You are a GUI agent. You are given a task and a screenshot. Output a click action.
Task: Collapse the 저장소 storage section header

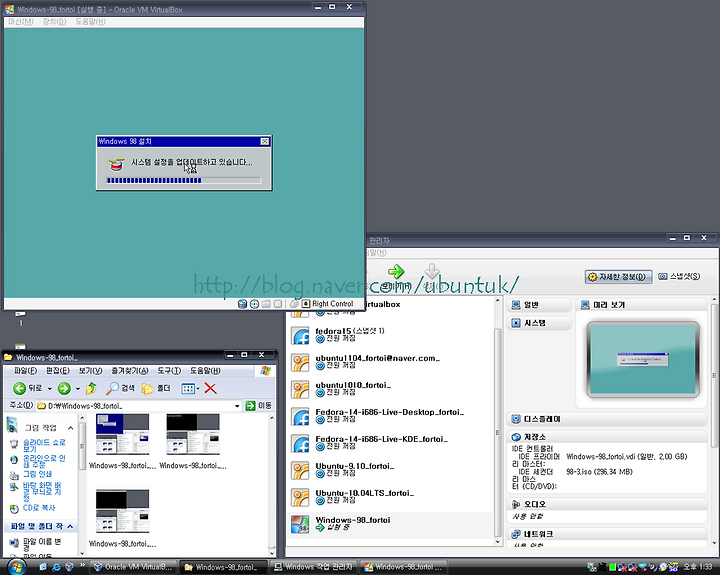click(x=607, y=437)
